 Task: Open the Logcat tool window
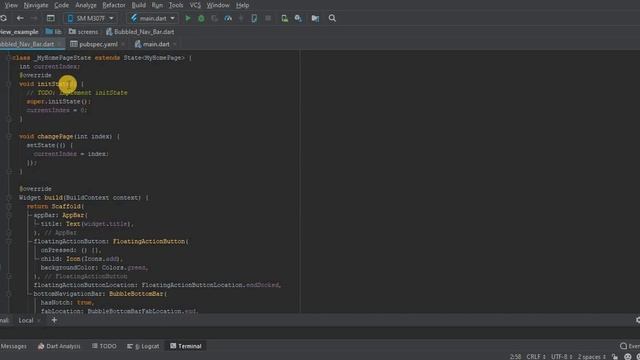[x=143, y=346]
